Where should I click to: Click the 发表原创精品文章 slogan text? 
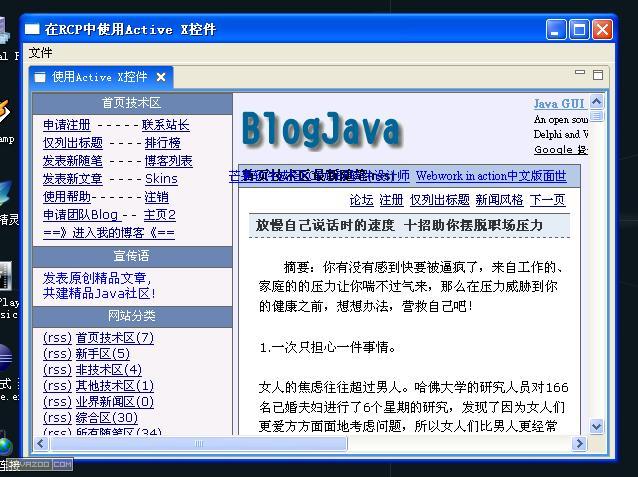click(97, 278)
